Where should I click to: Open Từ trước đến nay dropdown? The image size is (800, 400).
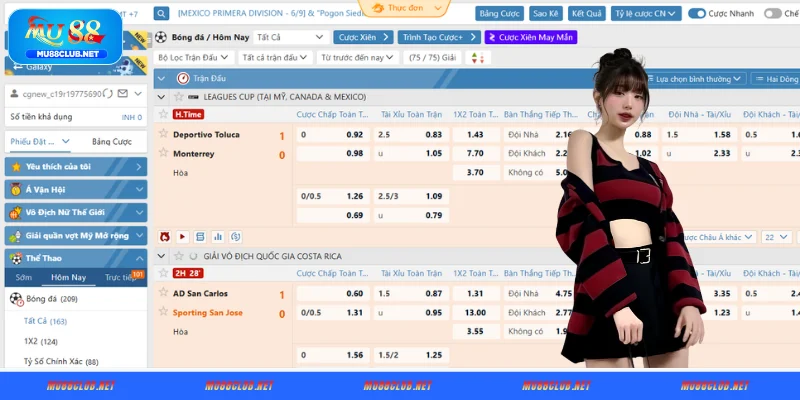click(357, 58)
